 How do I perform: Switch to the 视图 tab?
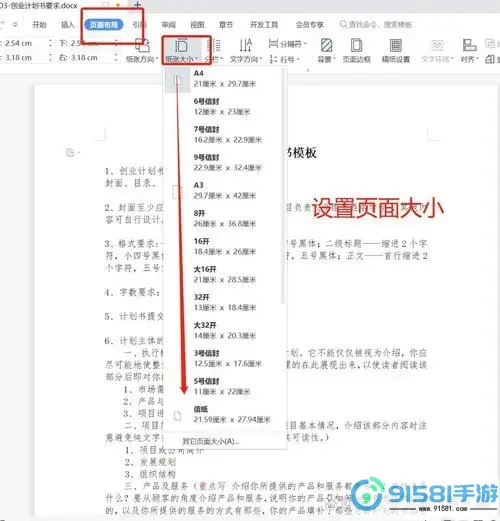point(197,25)
